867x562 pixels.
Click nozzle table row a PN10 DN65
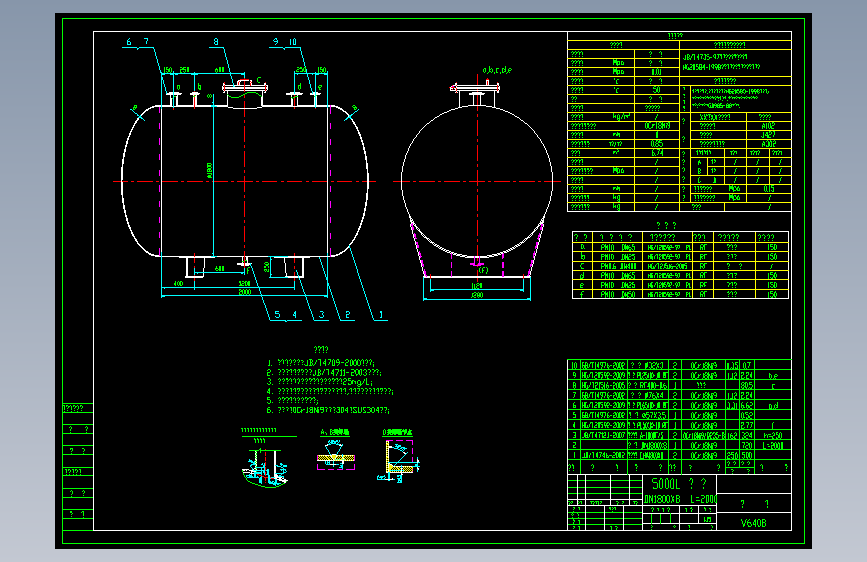click(681, 247)
